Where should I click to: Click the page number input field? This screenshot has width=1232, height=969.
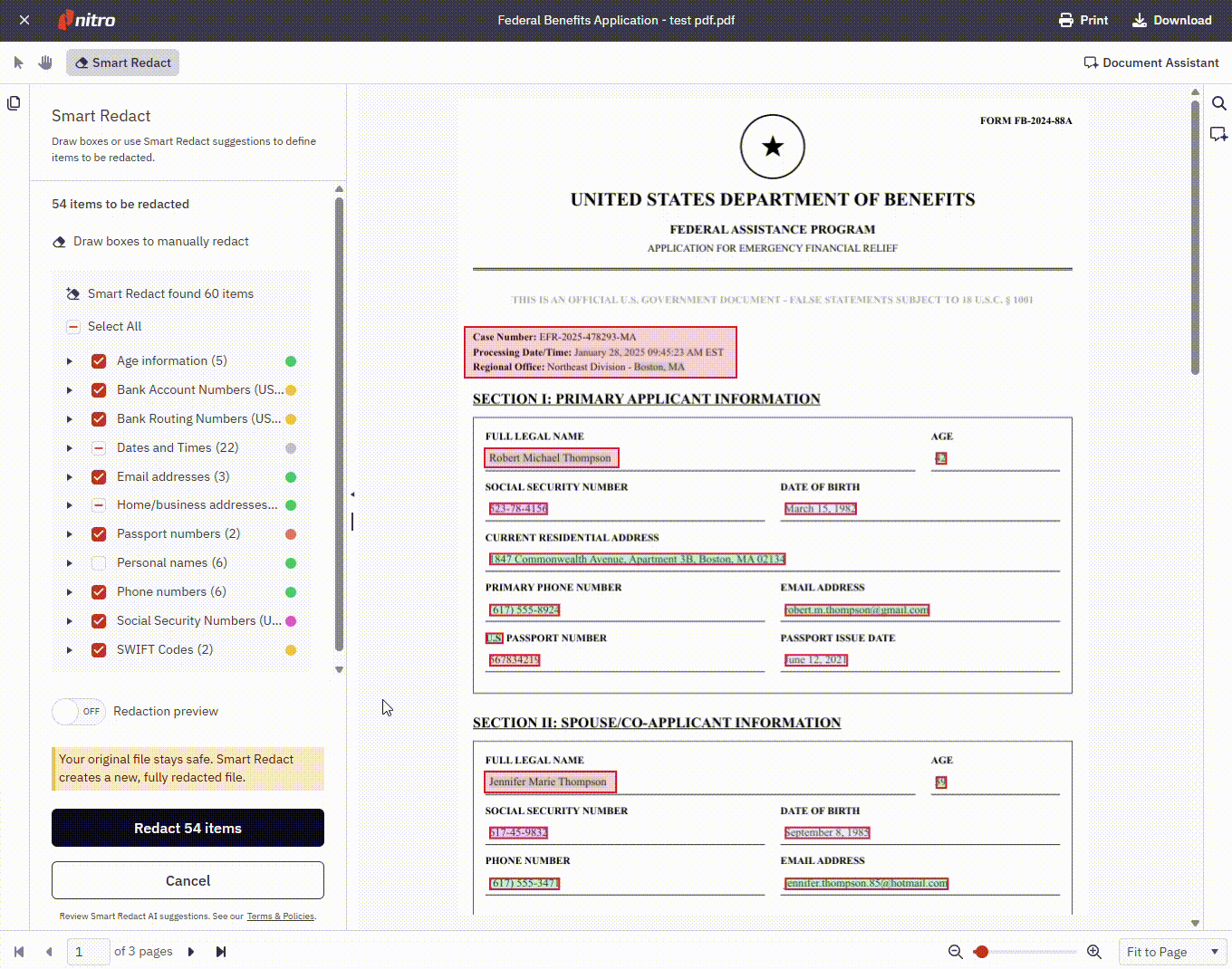(88, 951)
